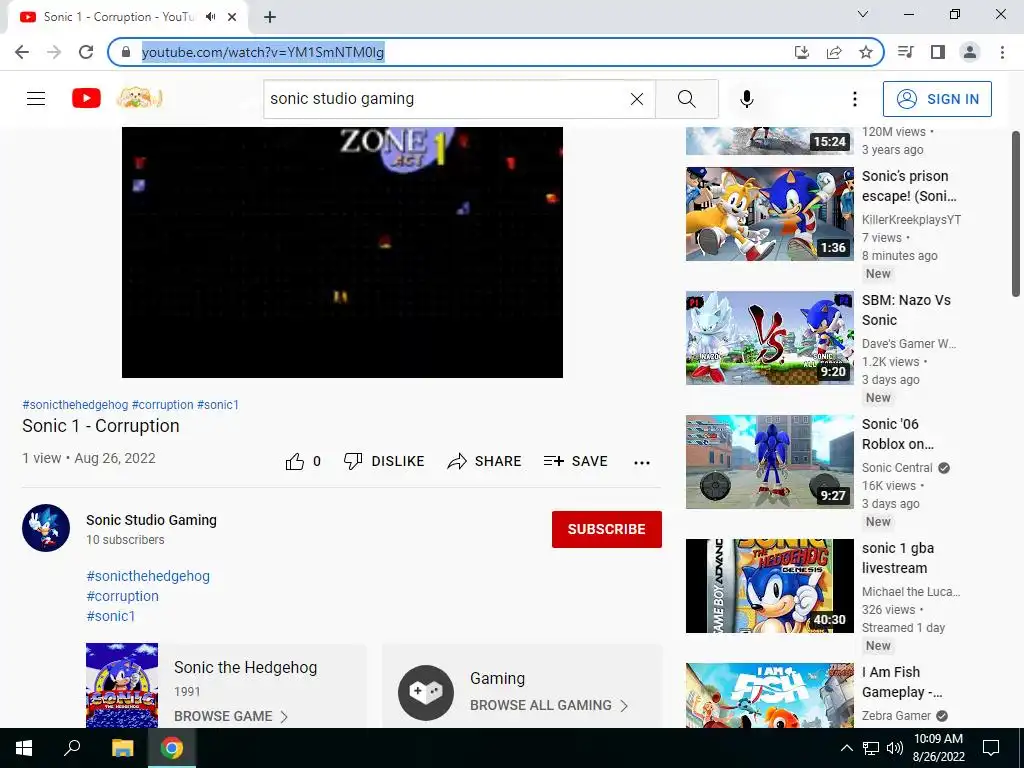Go to YouTube home via the logo
This screenshot has height=768, width=1024.
click(x=86, y=99)
